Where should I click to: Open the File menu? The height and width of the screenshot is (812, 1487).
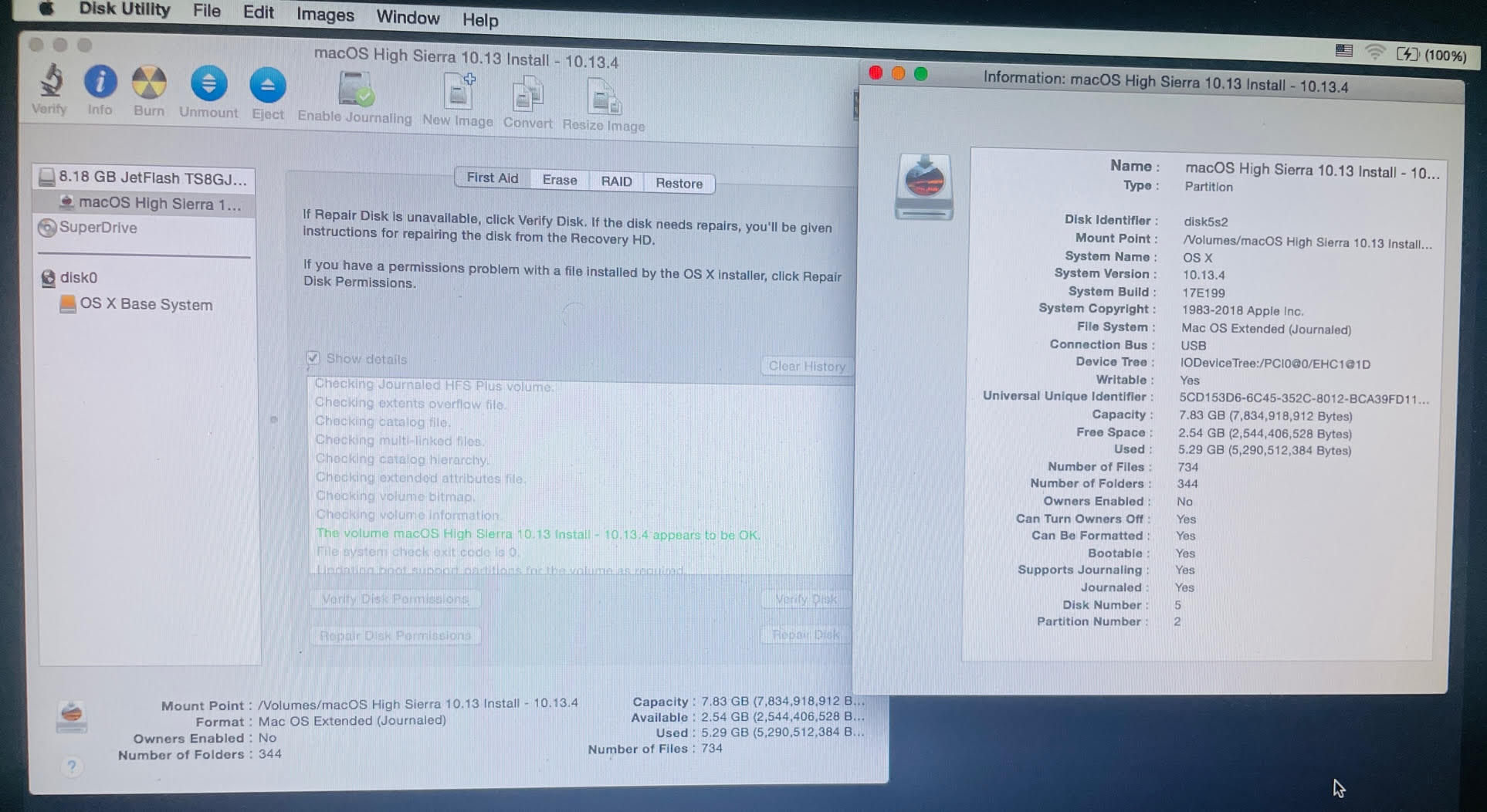[x=207, y=11]
